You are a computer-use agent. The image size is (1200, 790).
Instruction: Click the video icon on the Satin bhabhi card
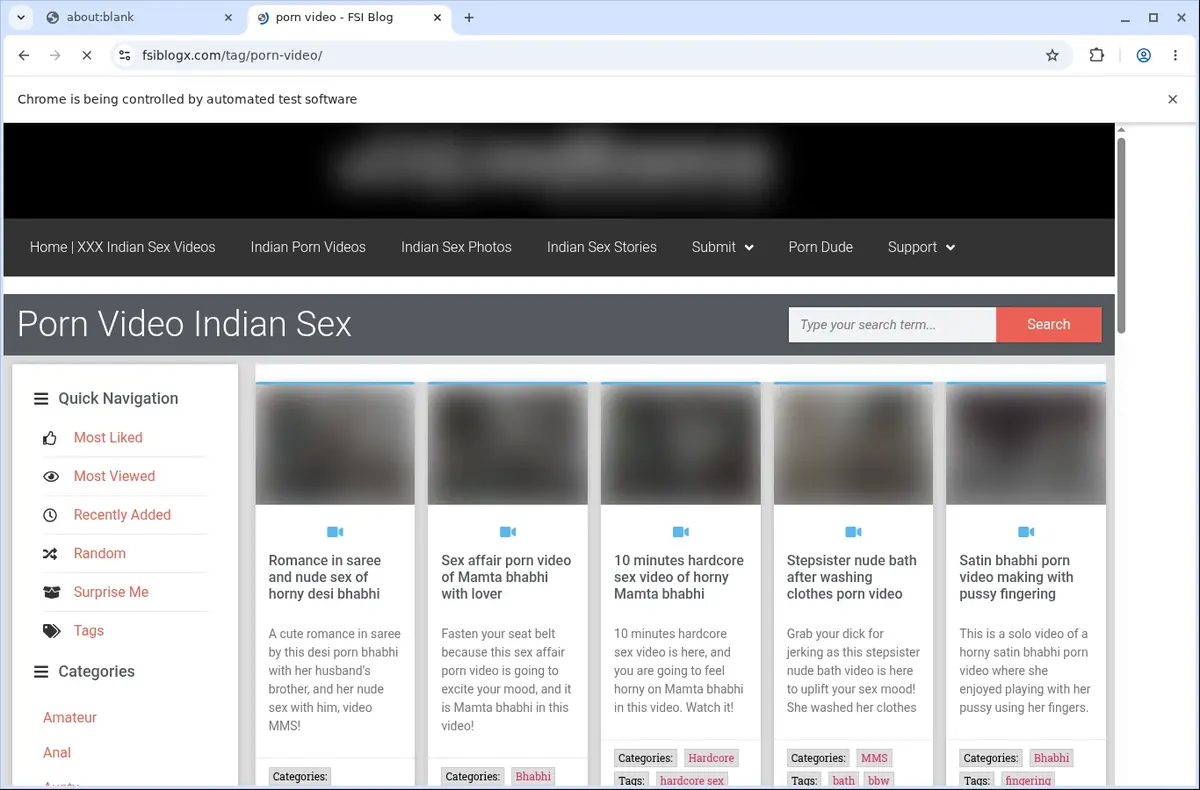[x=1026, y=532]
